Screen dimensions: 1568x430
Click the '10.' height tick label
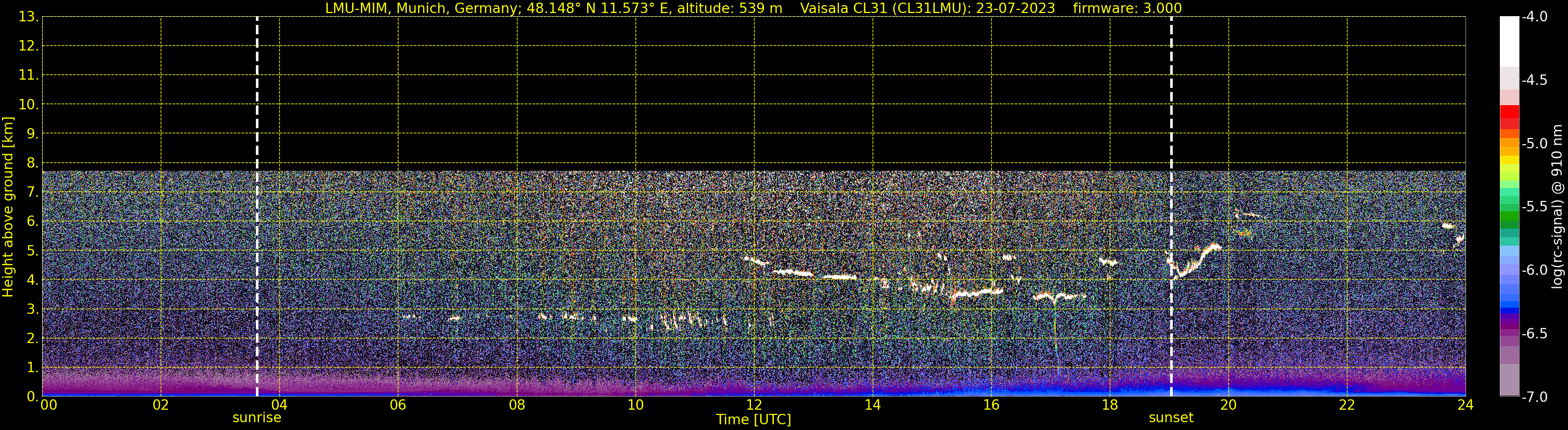point(29,105)
